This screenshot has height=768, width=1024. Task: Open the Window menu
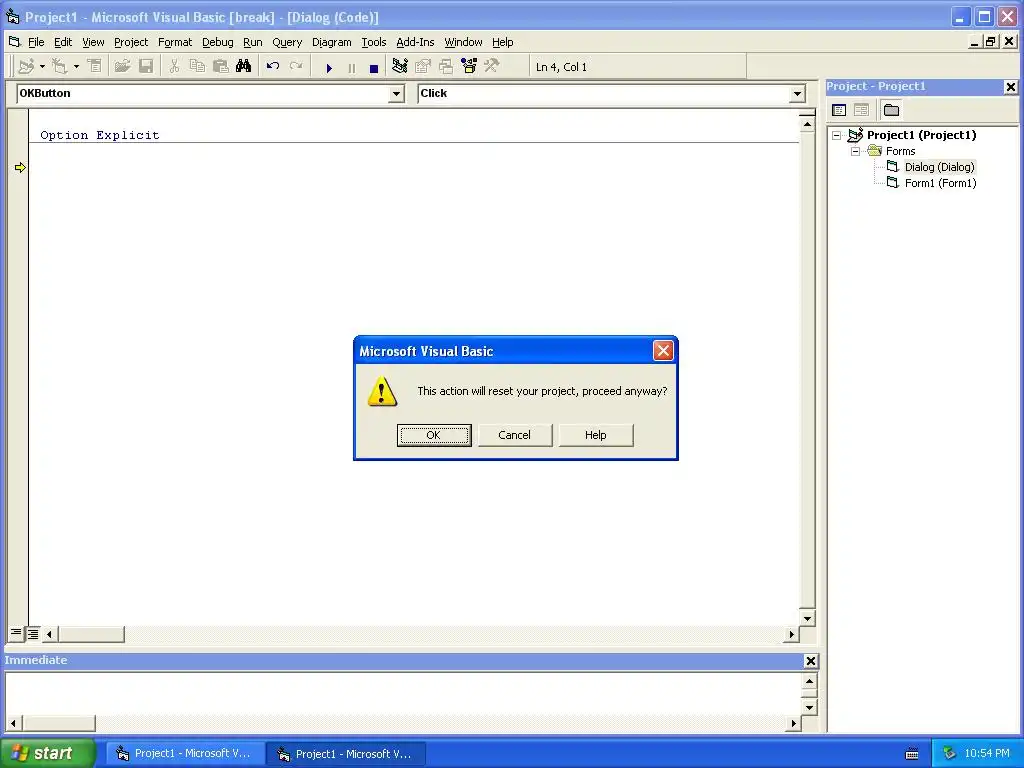pos(463,42)
